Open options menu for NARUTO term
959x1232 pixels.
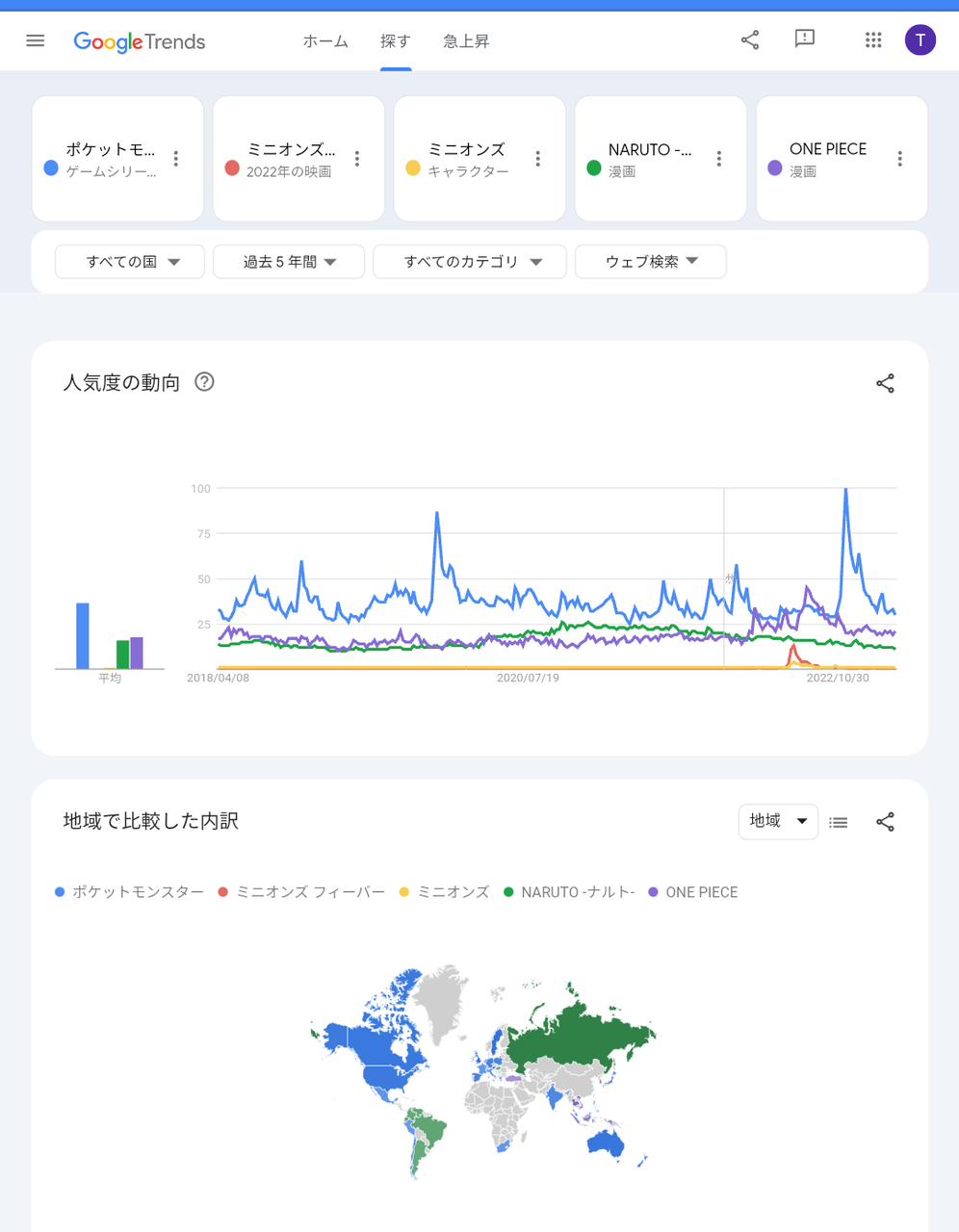pyautogui.click(x=719, y=159)
